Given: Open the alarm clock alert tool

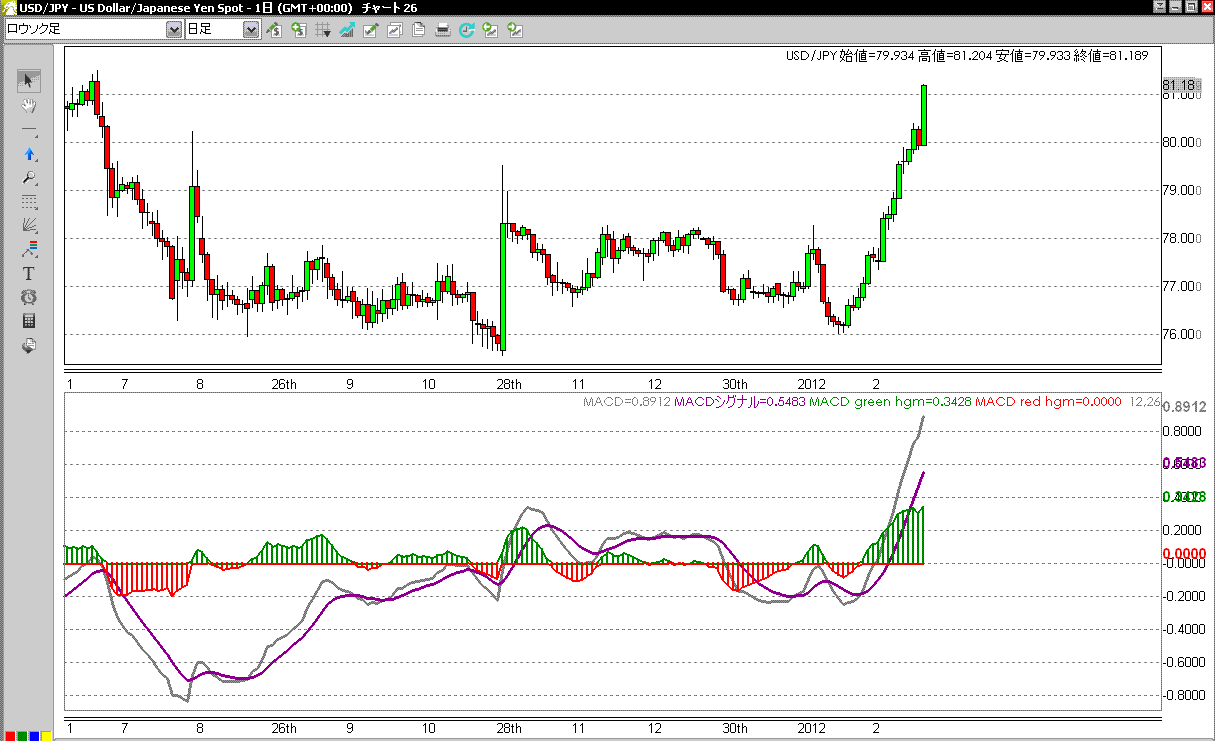Looking at the screenshot, I should pyautogui.click(x=30, y=297).
